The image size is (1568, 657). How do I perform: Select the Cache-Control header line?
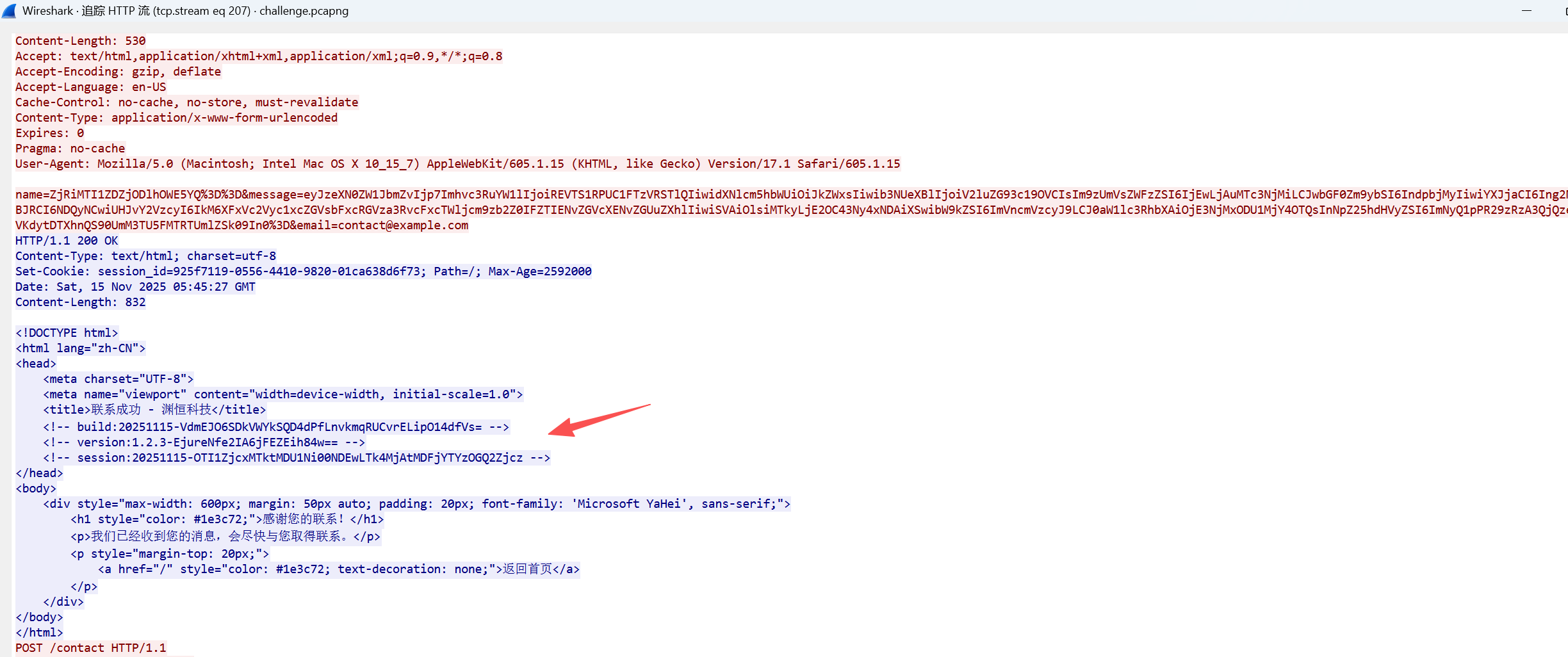[x=186, y=102]
